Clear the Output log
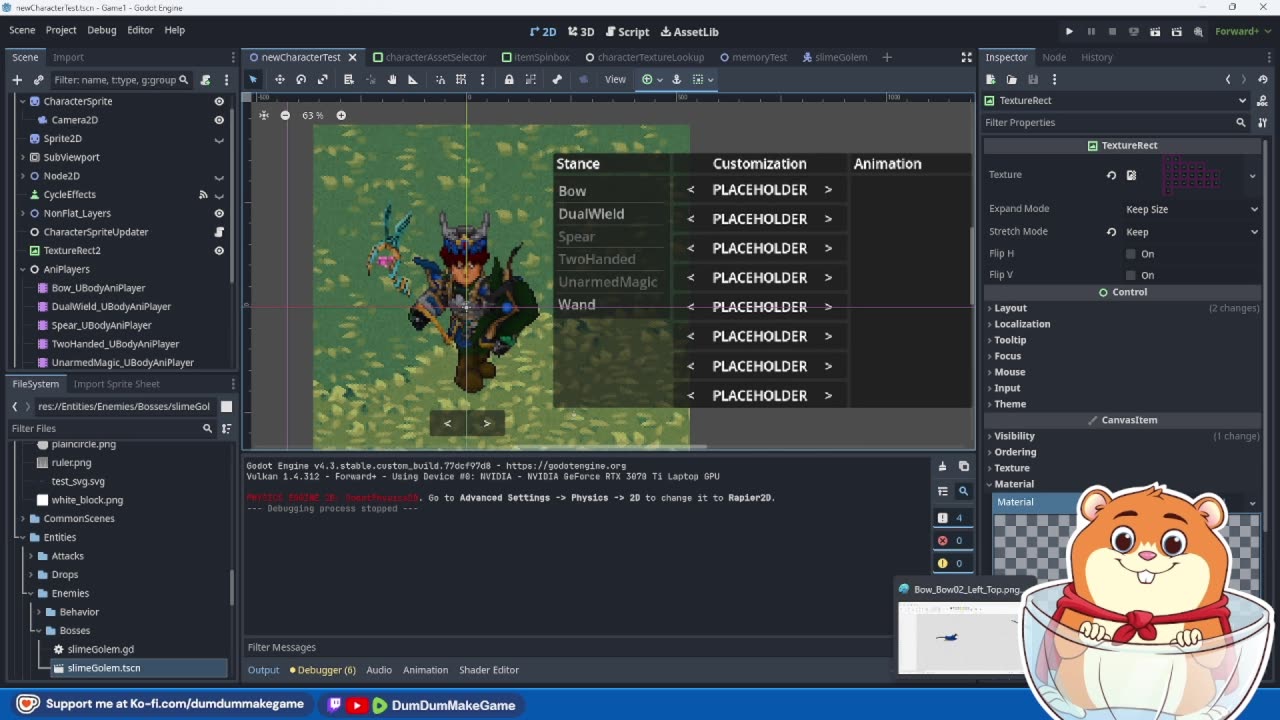Viewport: 1280px width, 720px height. pos(942,466)
